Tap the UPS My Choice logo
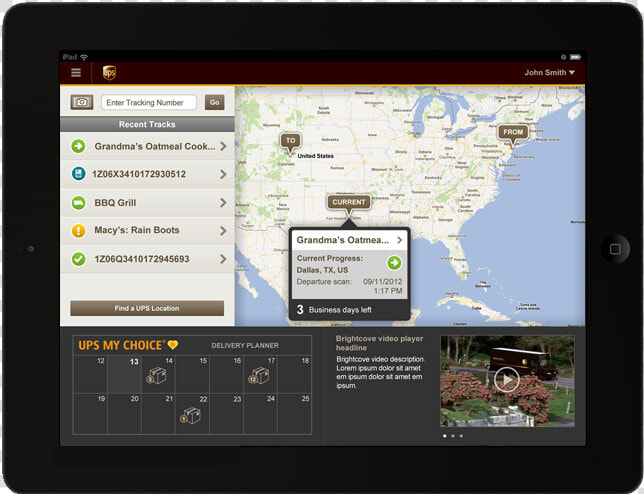The image size is (644, 494). tap(128, 345)
